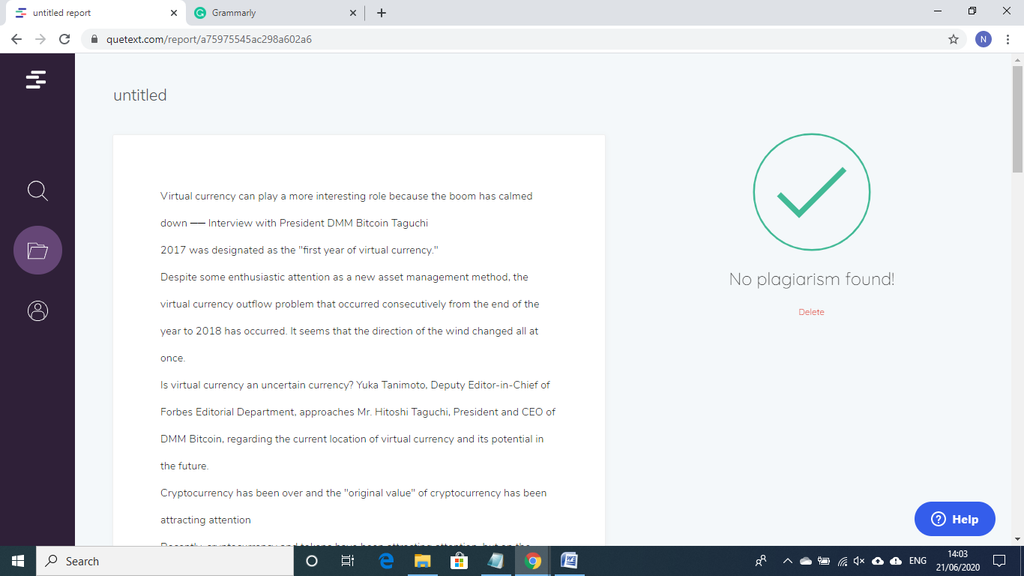Click text 'Forbes Editorial Department'
This screenshot has width=1024, height=576.
[x=229, y=412]
